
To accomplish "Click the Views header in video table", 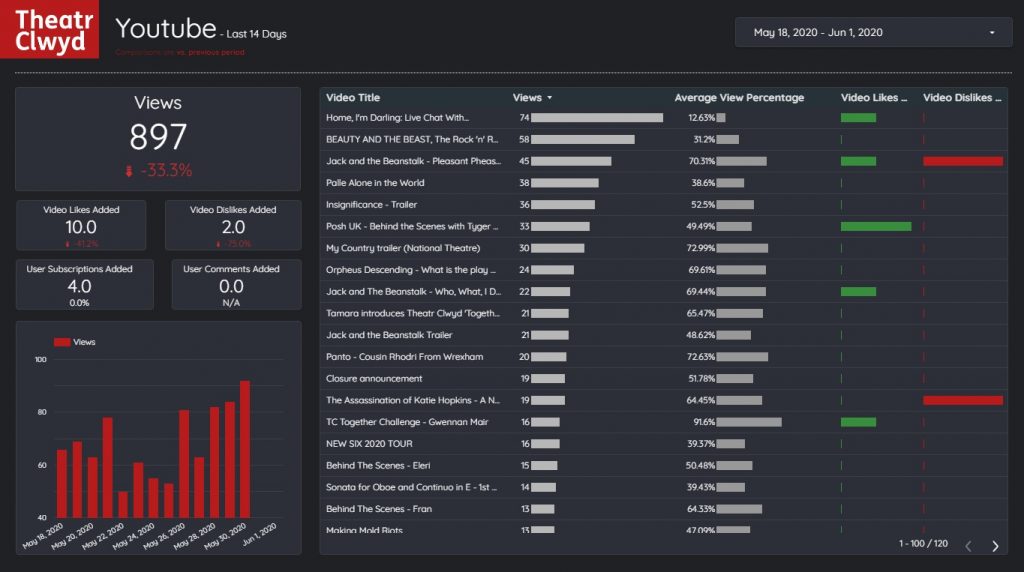I will tap(527, 97).
